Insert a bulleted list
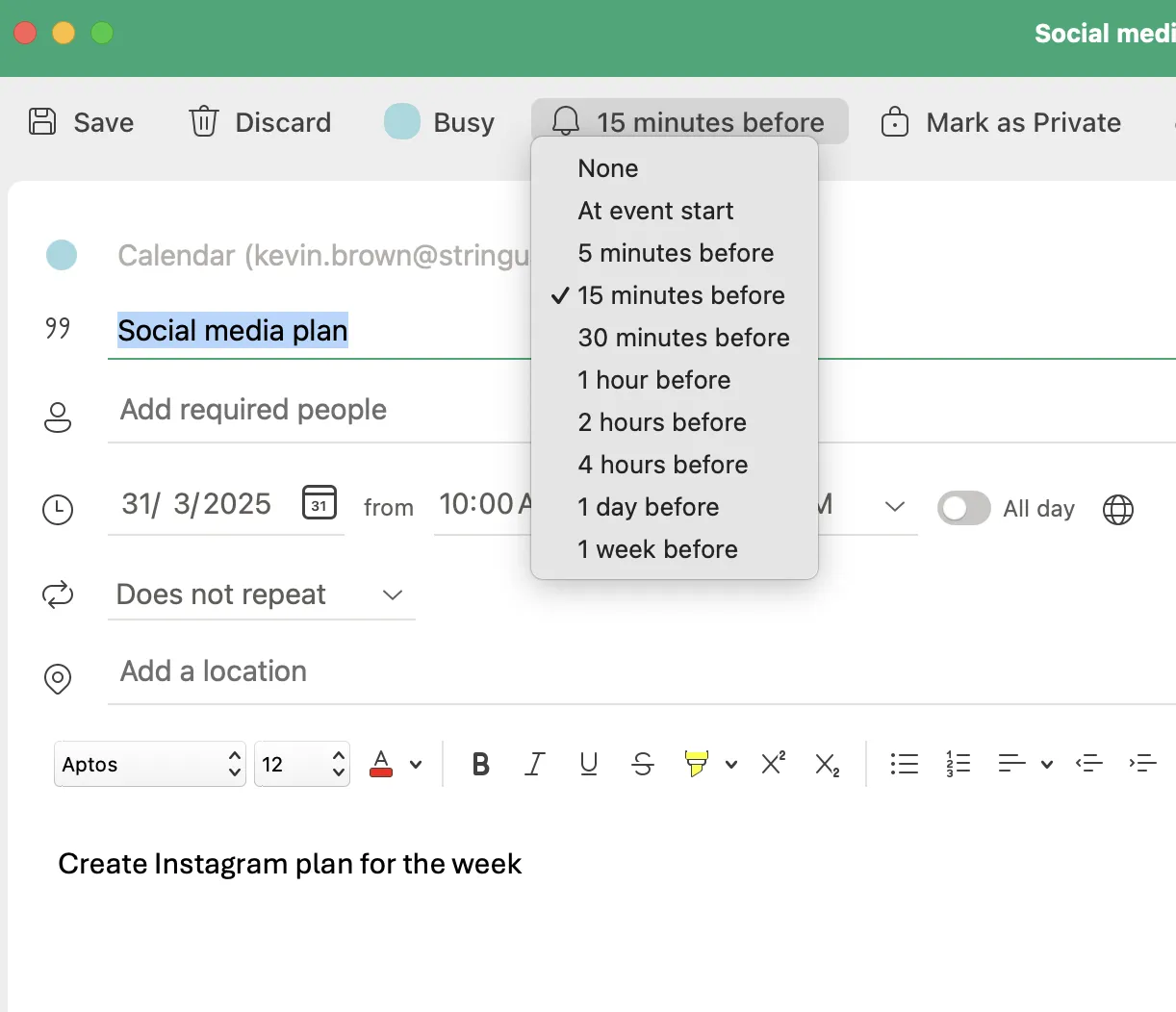The height and width of the screenshot is (1012, 1176). pyautogui.click(x=905, y=764)
